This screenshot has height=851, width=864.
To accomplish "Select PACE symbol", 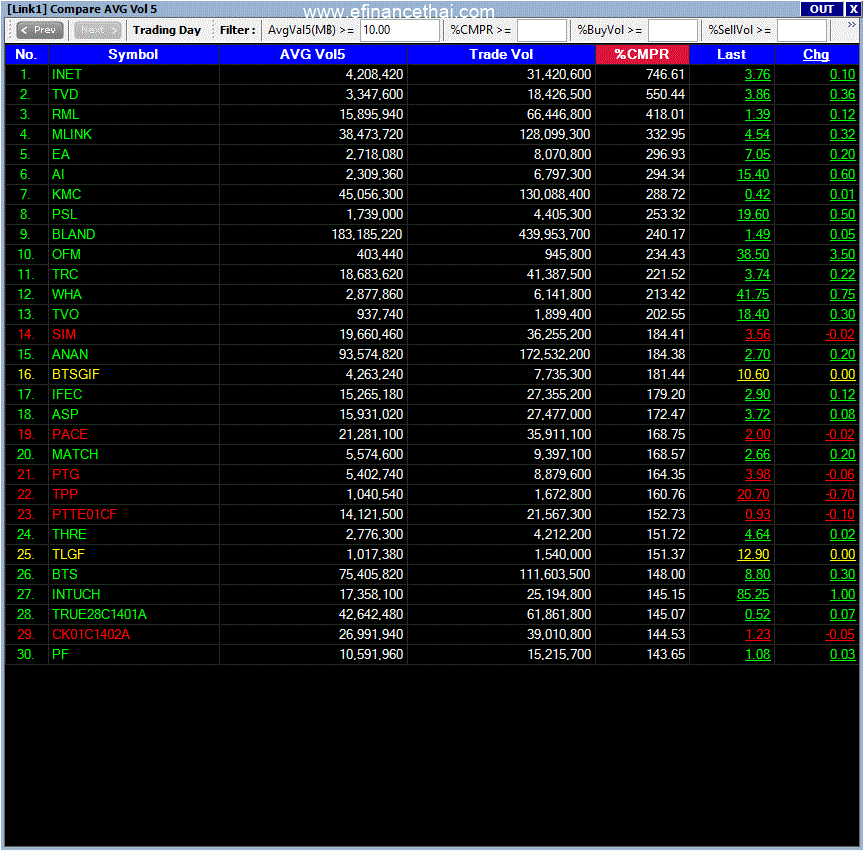I will (70, 434).
